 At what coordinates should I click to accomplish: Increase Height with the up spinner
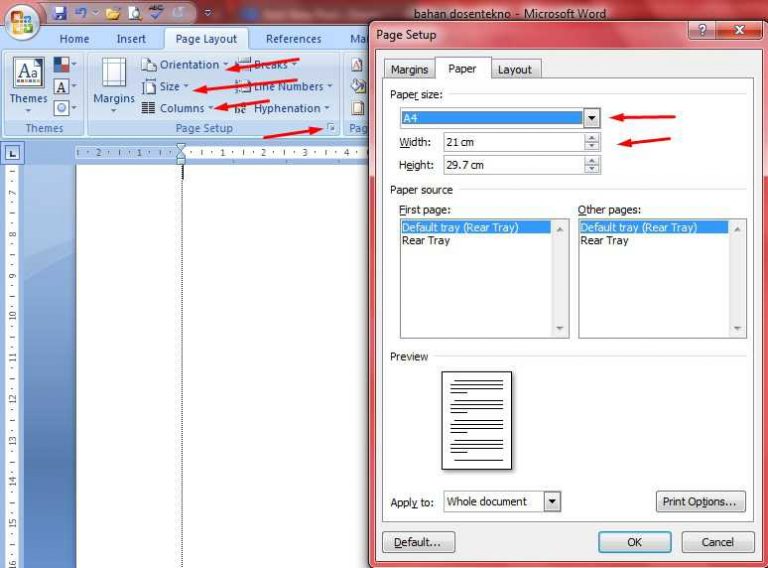592,161
